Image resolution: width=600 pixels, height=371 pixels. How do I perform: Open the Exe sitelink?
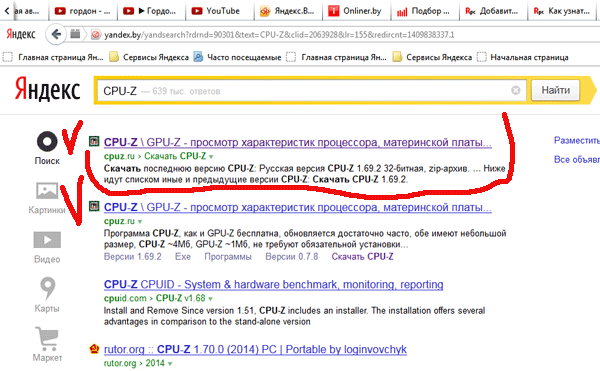[183, 257]
